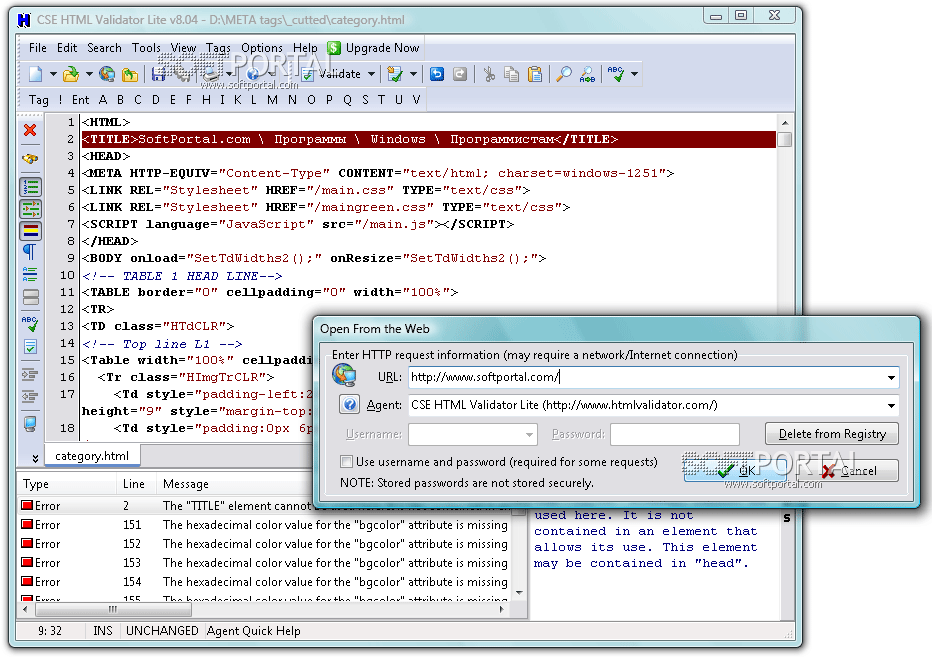Click the Upgrade Now link
The width and height of the screenshot is (932, 661).
pyautogui.click(x=383, y=48)
